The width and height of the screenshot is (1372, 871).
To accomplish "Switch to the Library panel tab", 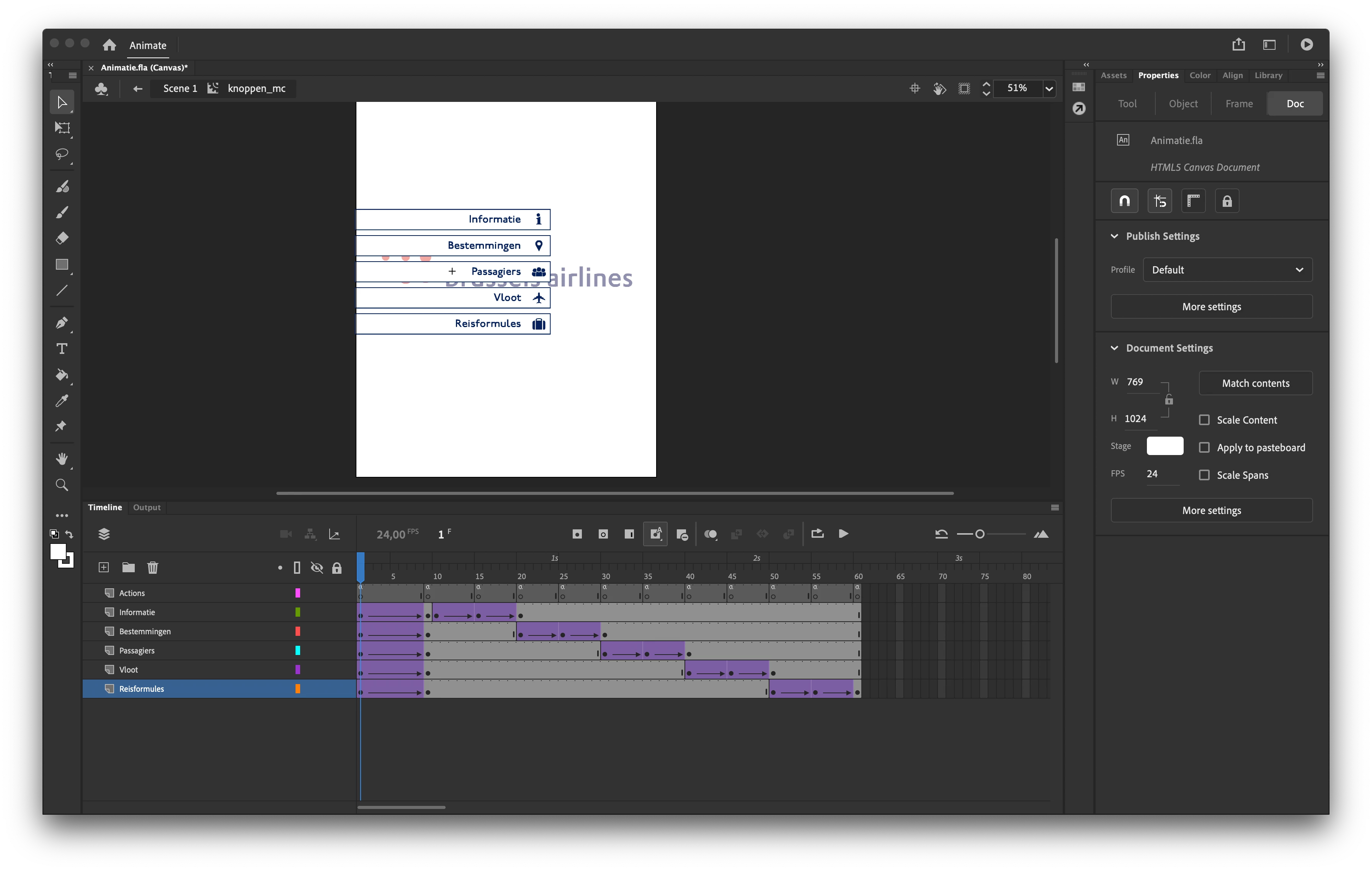I will coord(1268,75).
